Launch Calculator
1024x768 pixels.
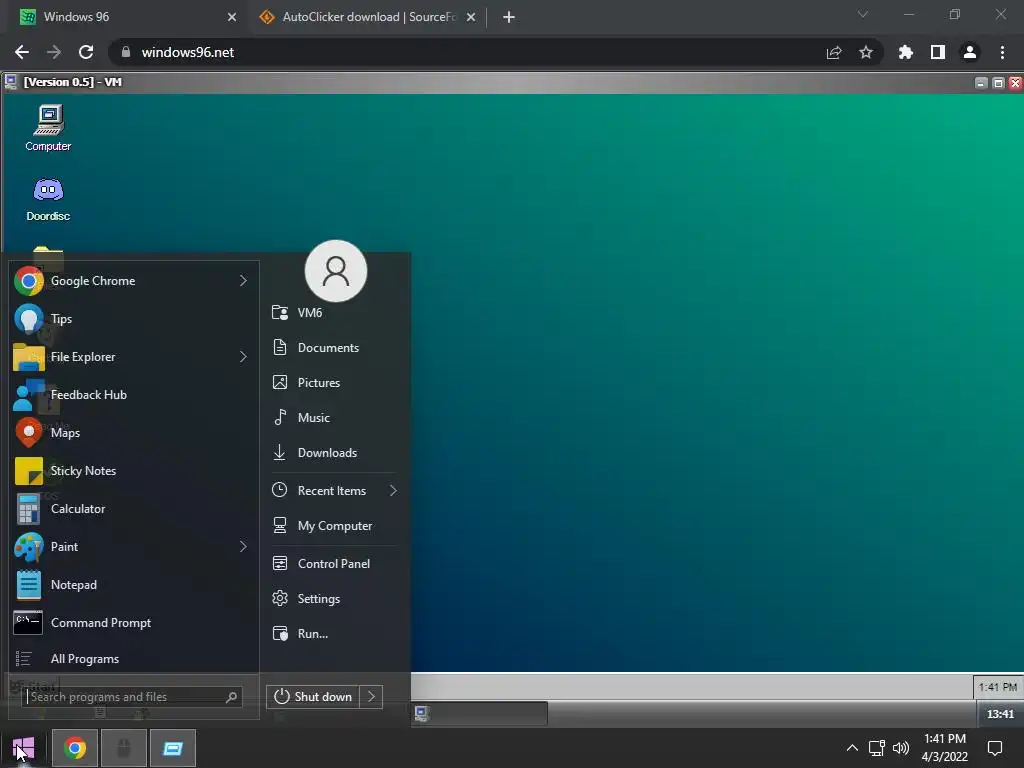click(134, 508)
